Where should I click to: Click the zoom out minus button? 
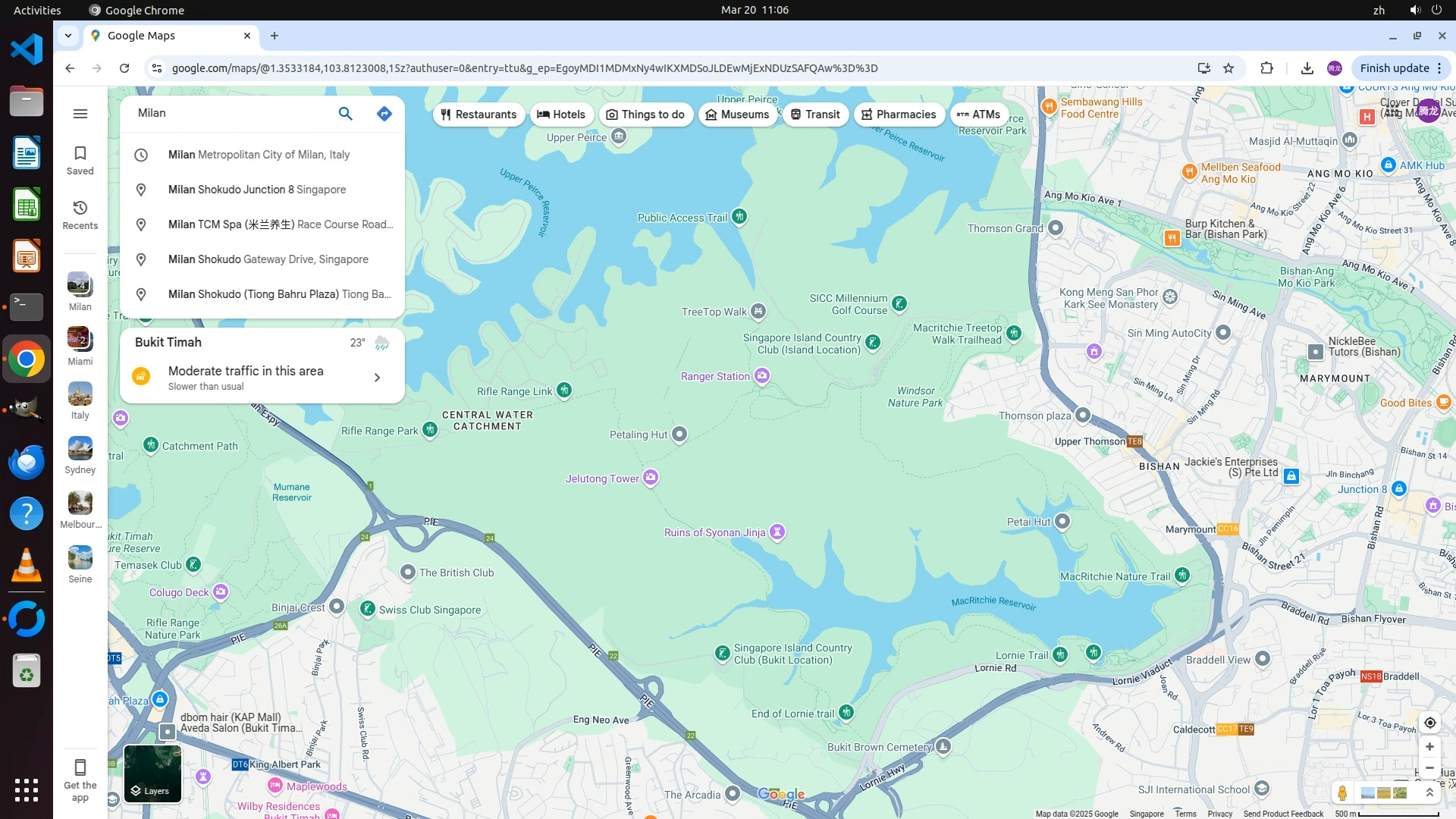pyautogui.click(x=1429, y=768)
